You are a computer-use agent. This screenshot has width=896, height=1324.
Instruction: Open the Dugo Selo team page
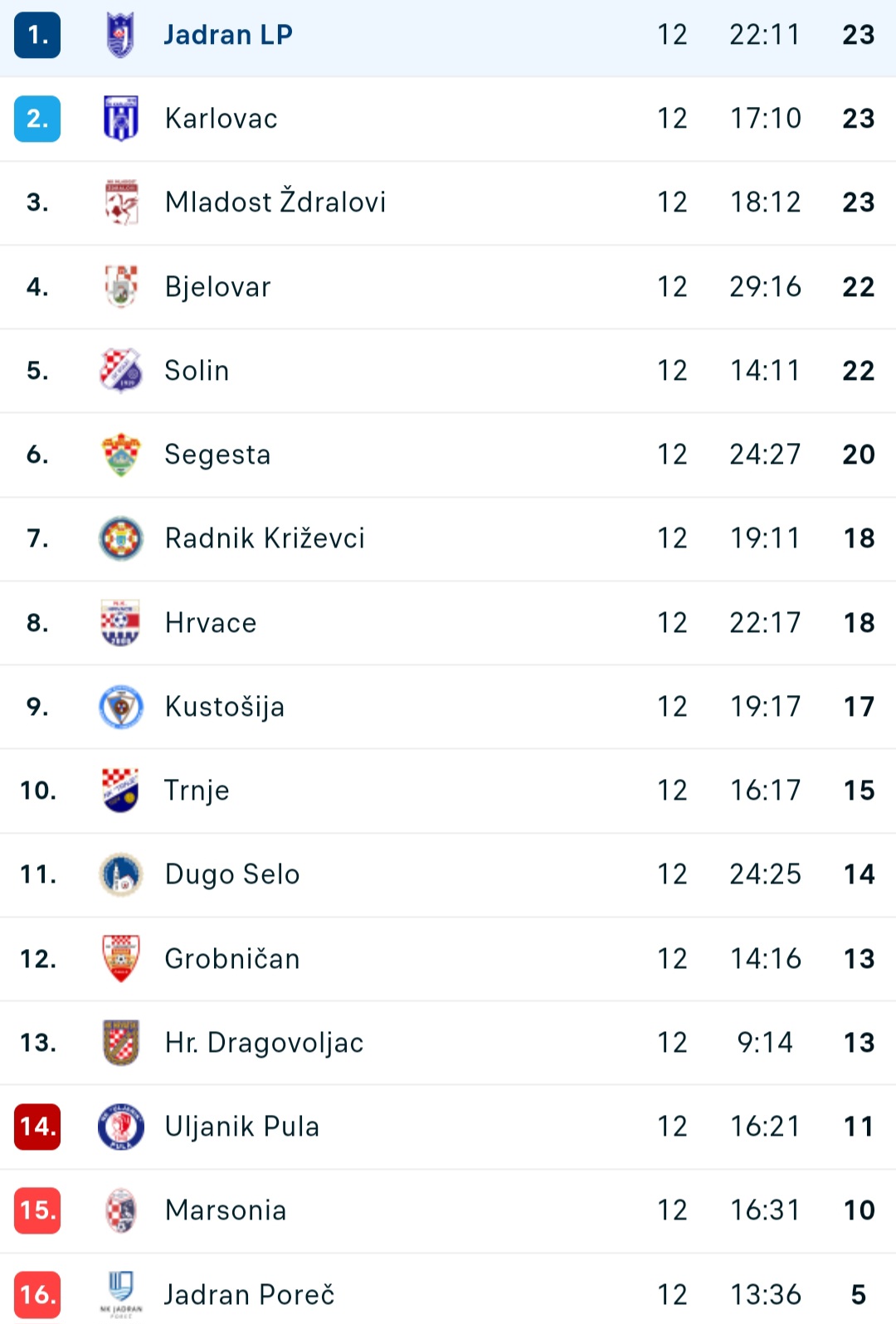tap(232, 874)
